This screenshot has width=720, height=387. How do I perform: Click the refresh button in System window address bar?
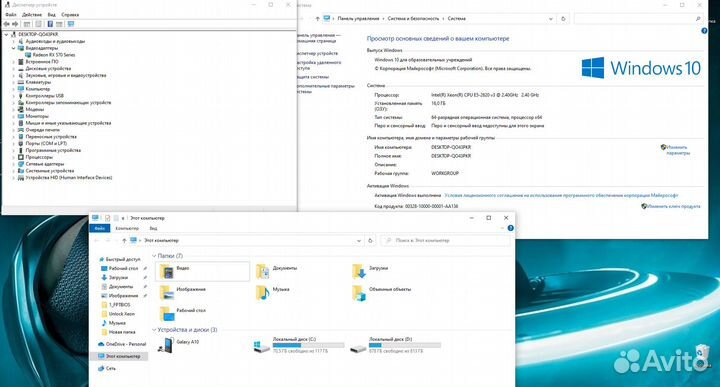(x=563, y=19)
